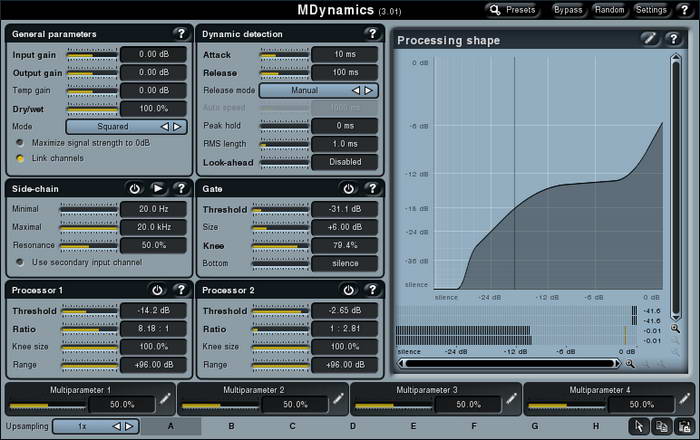The width and height of the screenshot is (700, 440).
Task: Adjust the Dry/wet slider
Action: pyautogui.click(x=92, y=109)
